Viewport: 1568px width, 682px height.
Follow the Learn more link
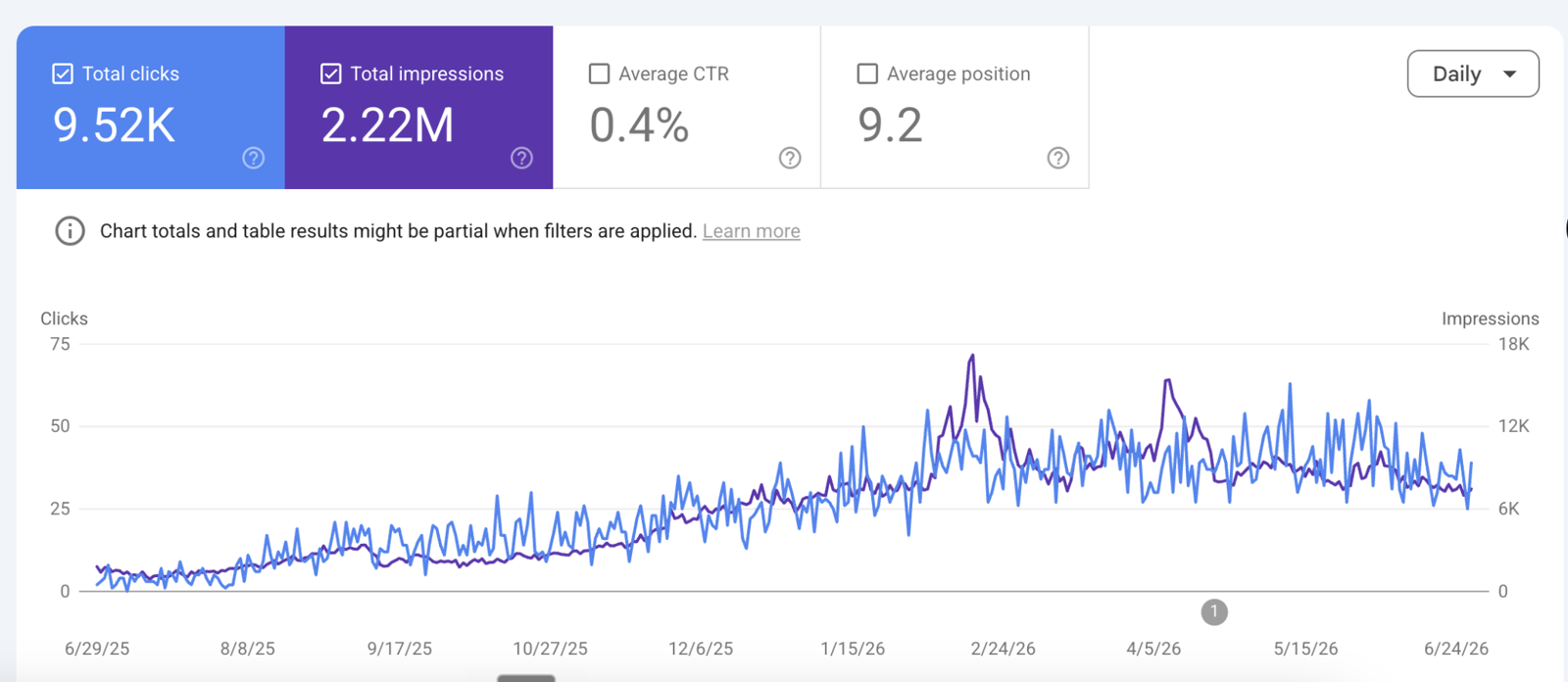coord(752,231)
